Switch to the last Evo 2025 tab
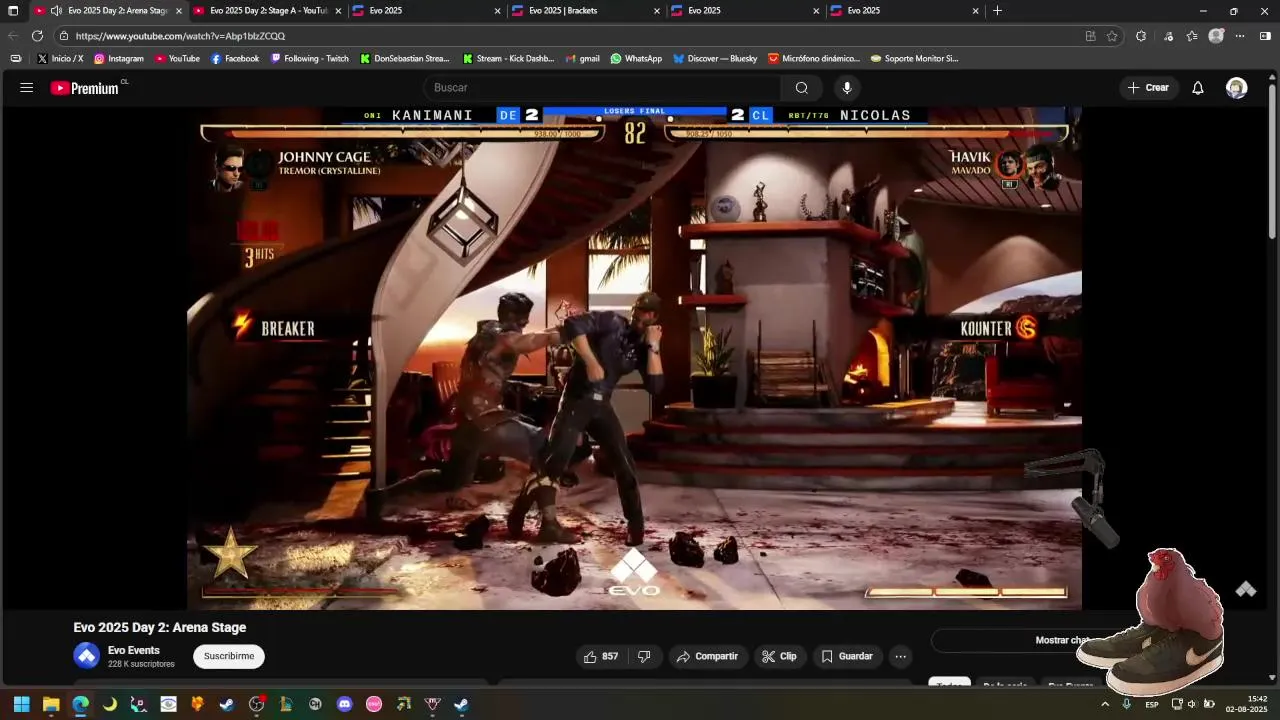The width and height of the screenshot is (1280, 720). click(904, 11)
